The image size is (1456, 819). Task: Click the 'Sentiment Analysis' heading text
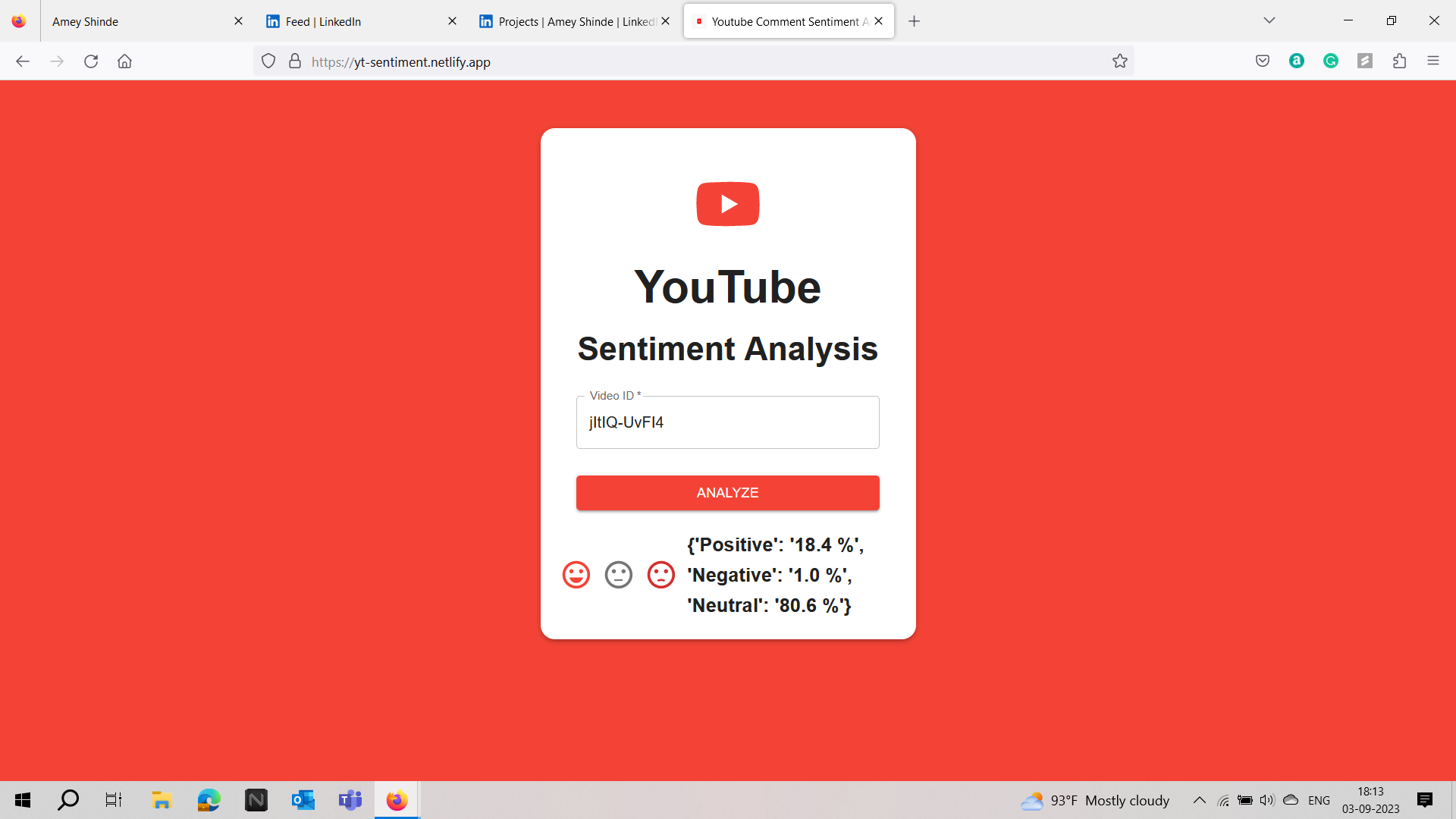727,349
